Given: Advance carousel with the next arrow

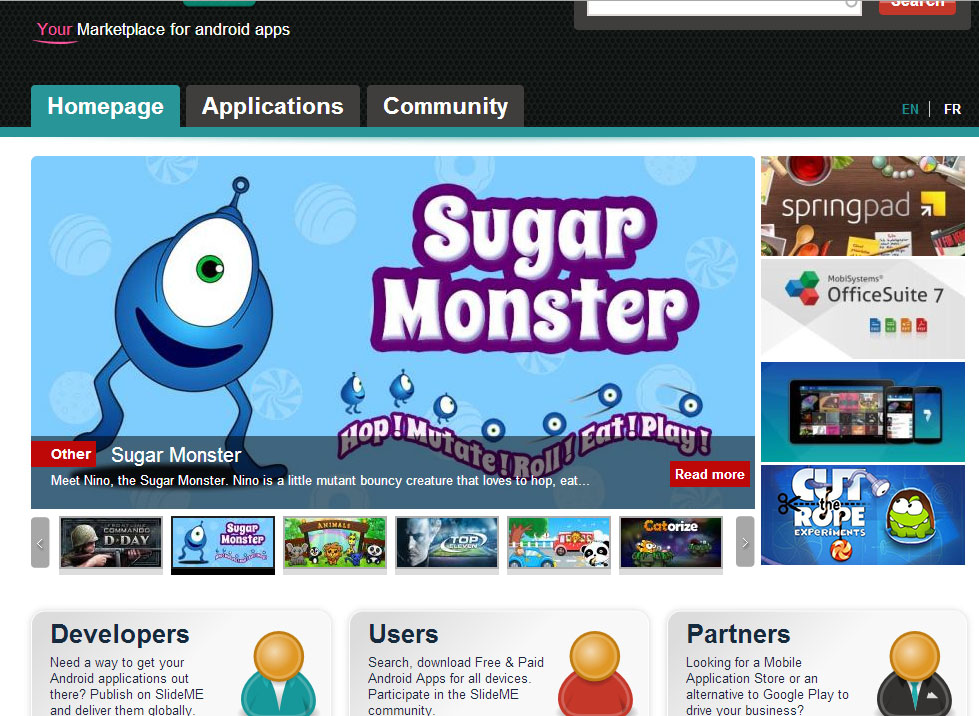Looking at the screenshot, I should tap(745, 543).
